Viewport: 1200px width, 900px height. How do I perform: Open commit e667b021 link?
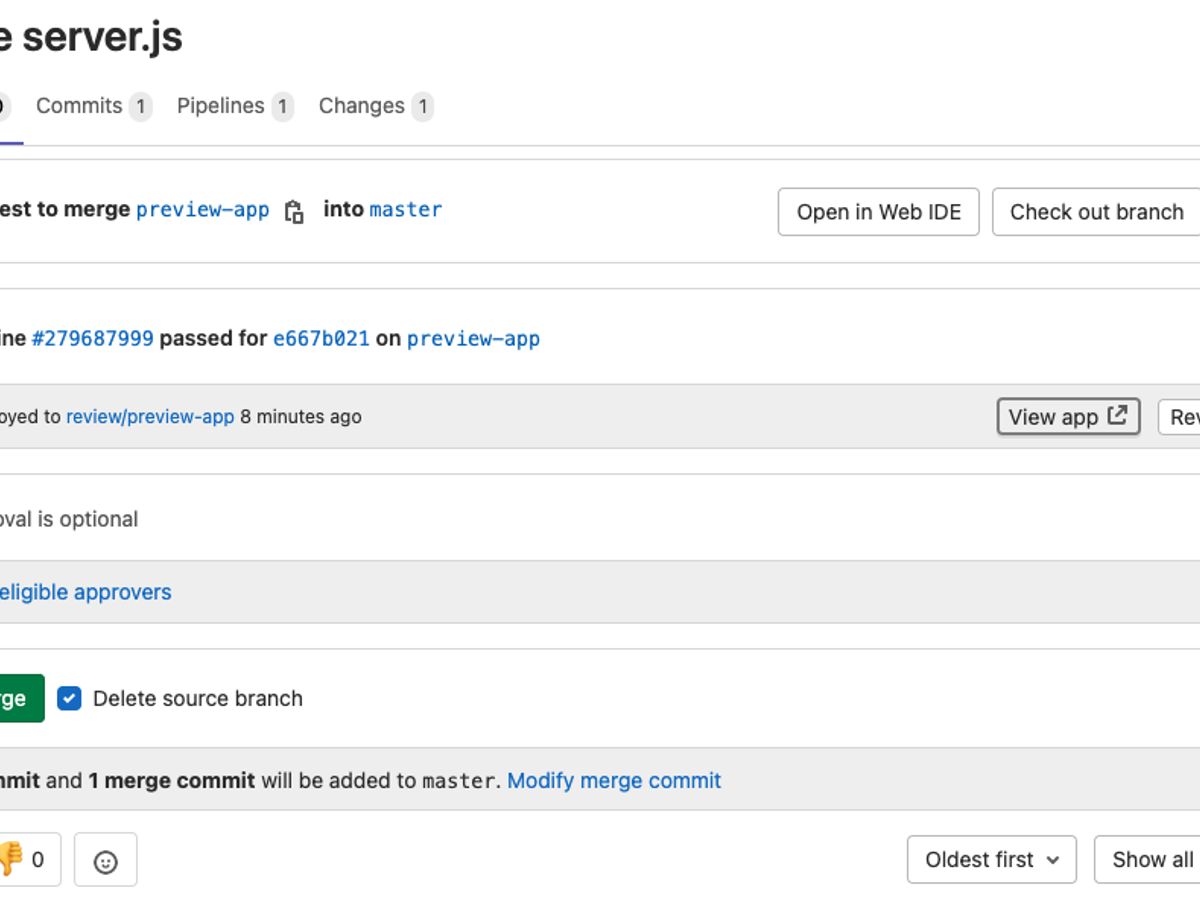tap(321, 338)
